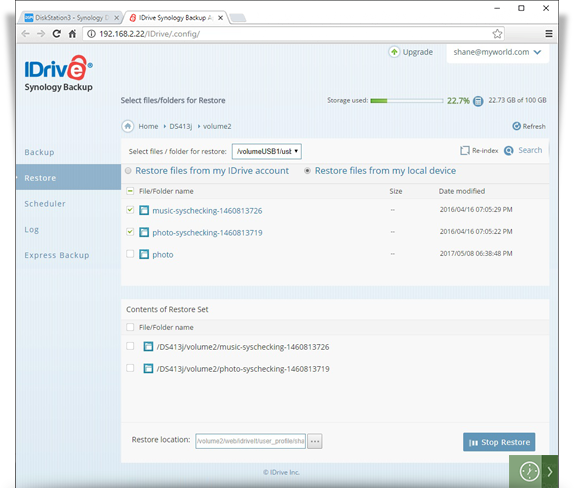Switch to IDrive Synology Backup browser tab
Viewport: 574px width, 488px height.
pos(176,18)
